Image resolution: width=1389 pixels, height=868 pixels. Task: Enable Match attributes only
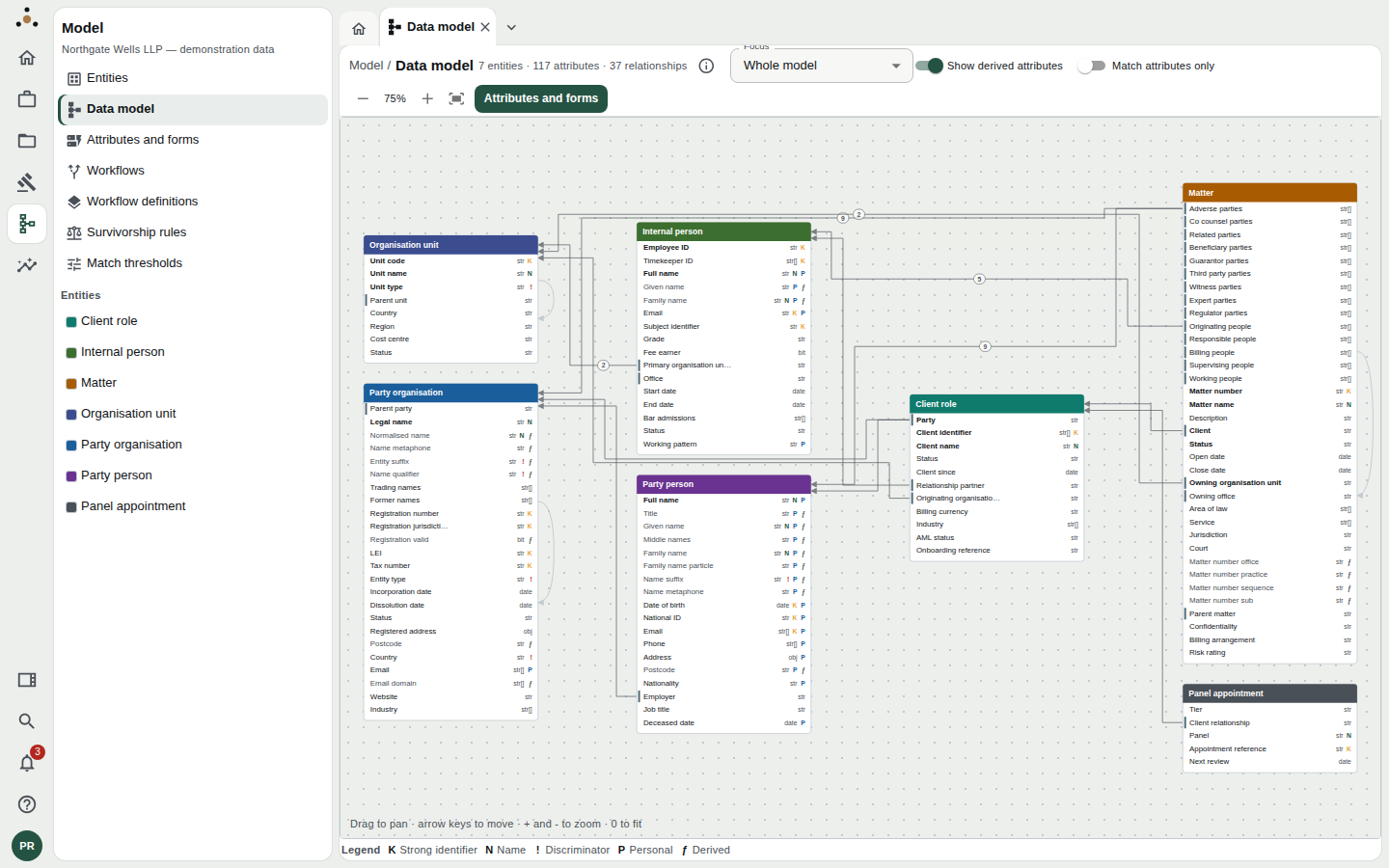click(x=1092, y=66)
